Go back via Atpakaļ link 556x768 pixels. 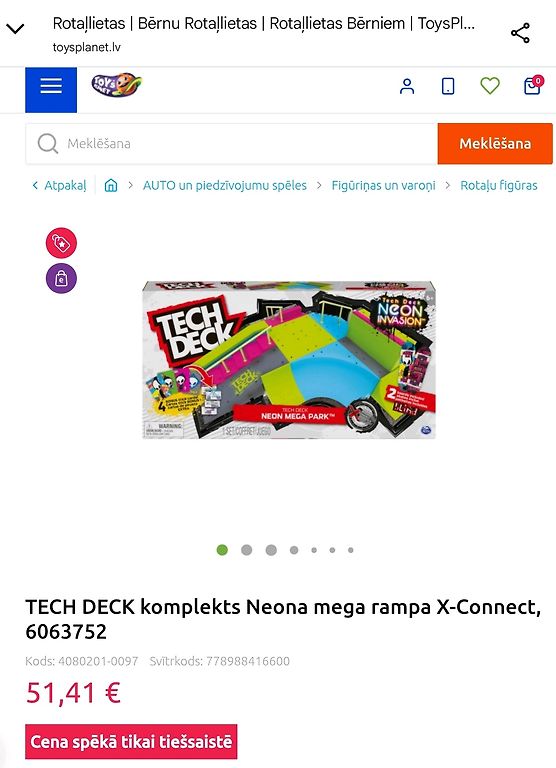click(x=59, y=185)
